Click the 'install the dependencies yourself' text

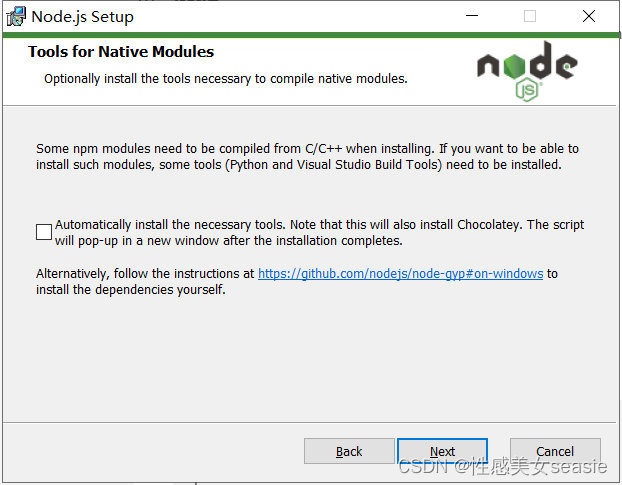click(x=131, y=290)
